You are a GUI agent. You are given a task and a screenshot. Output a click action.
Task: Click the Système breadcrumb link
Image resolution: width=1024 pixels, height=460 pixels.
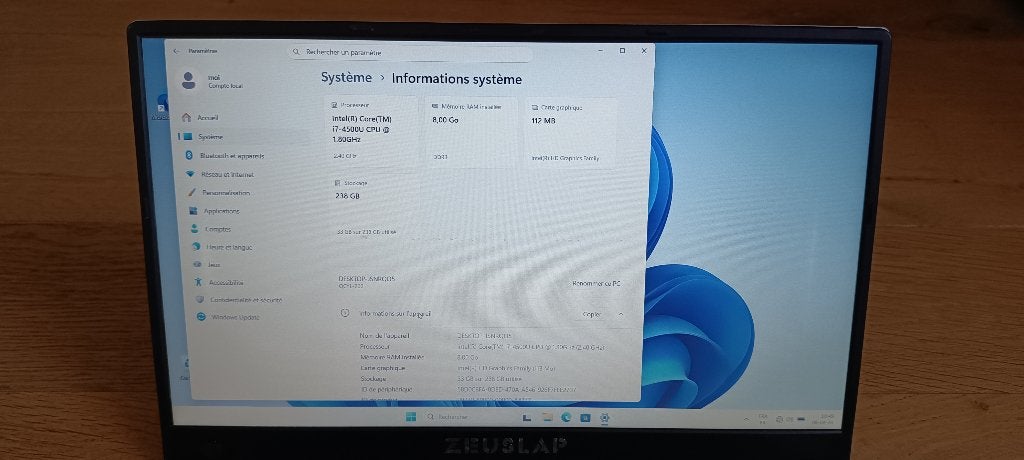[x=346, y=78]
